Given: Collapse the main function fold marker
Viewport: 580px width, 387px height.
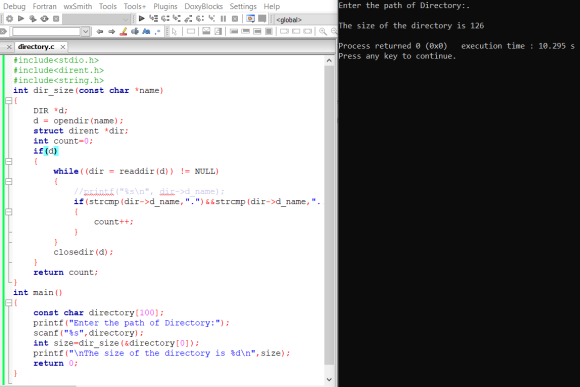Looking at the screenshot, I should (x=9, y=303).
